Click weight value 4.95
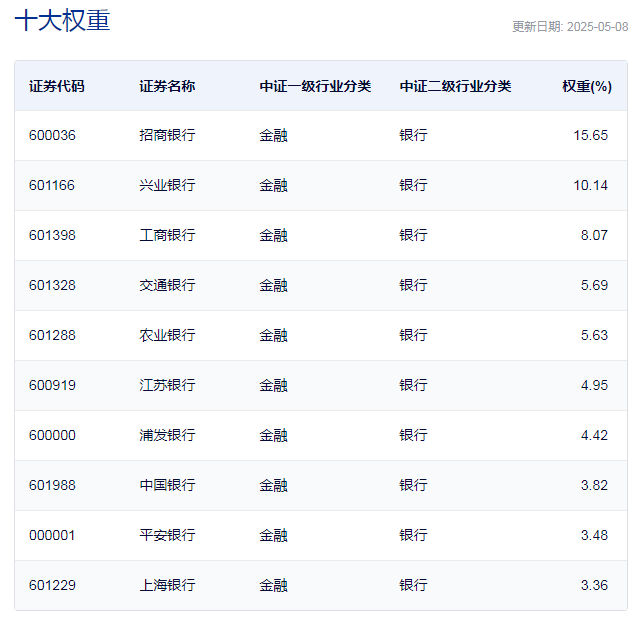Image resolution: width=635 pixels, height=620 pixels. pos(594,385)
